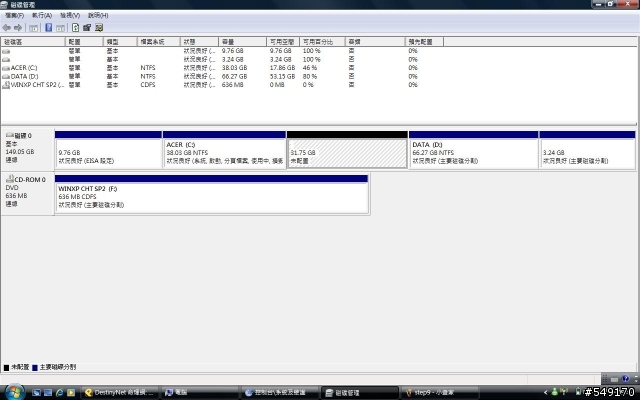The height and width of the screenshot is (400, 640).
Task: Sort by the 可用百分比 column header
Action: (322, 42)
